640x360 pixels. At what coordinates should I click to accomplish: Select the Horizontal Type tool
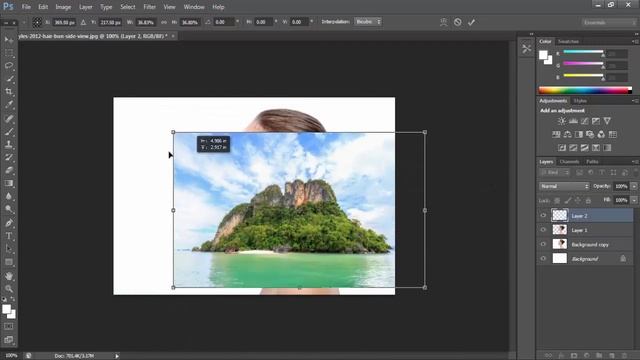[9, 236]
